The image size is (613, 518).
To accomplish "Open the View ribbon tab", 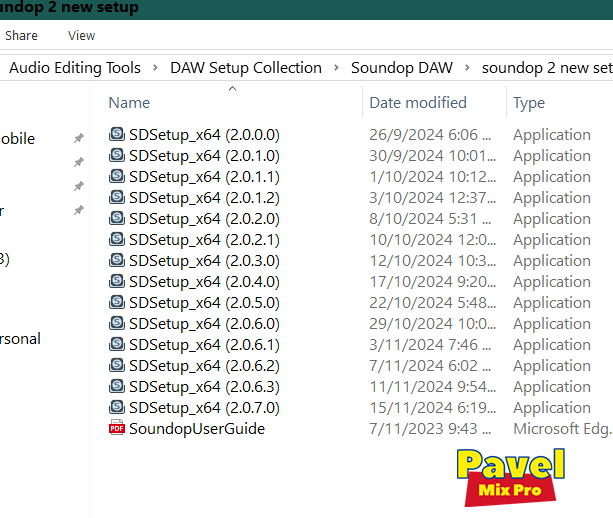I will [x=81, y=35].
